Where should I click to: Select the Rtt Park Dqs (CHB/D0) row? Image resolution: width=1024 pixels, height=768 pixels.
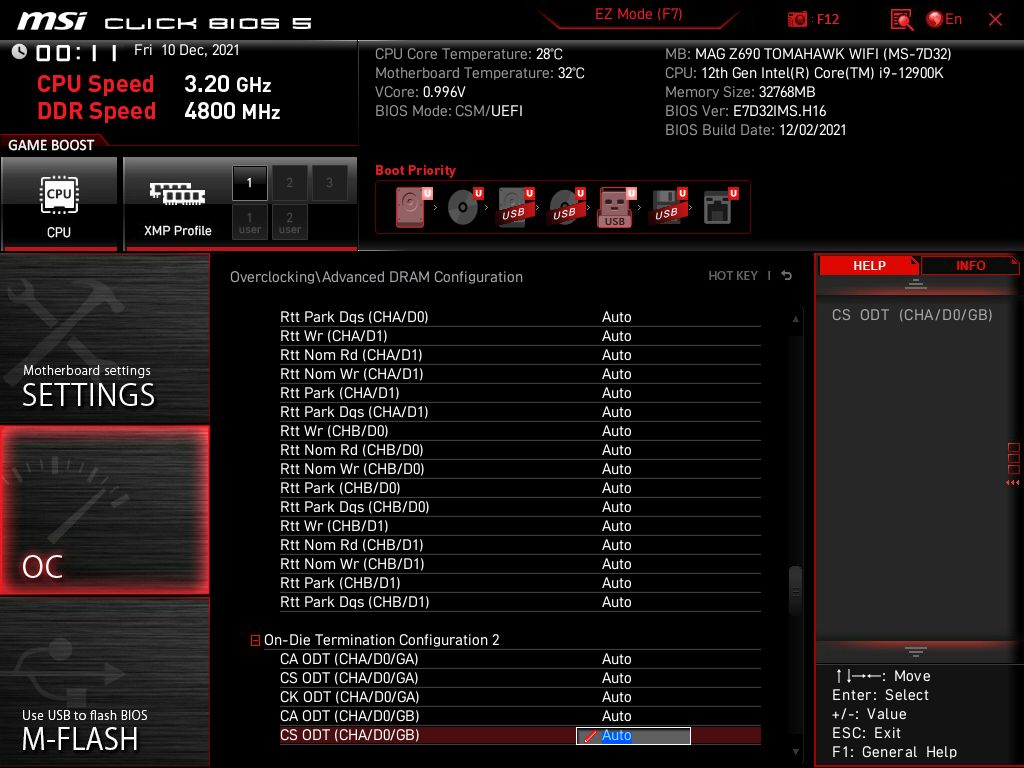[520, 507]
